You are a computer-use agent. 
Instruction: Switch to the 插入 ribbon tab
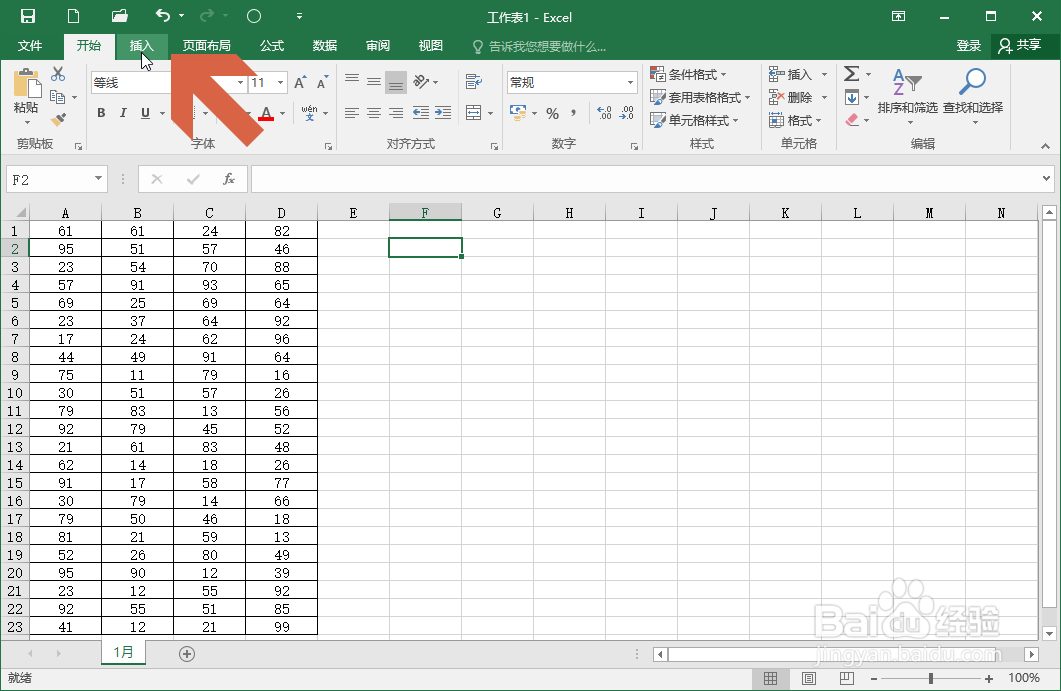click(x=141, y=45)
